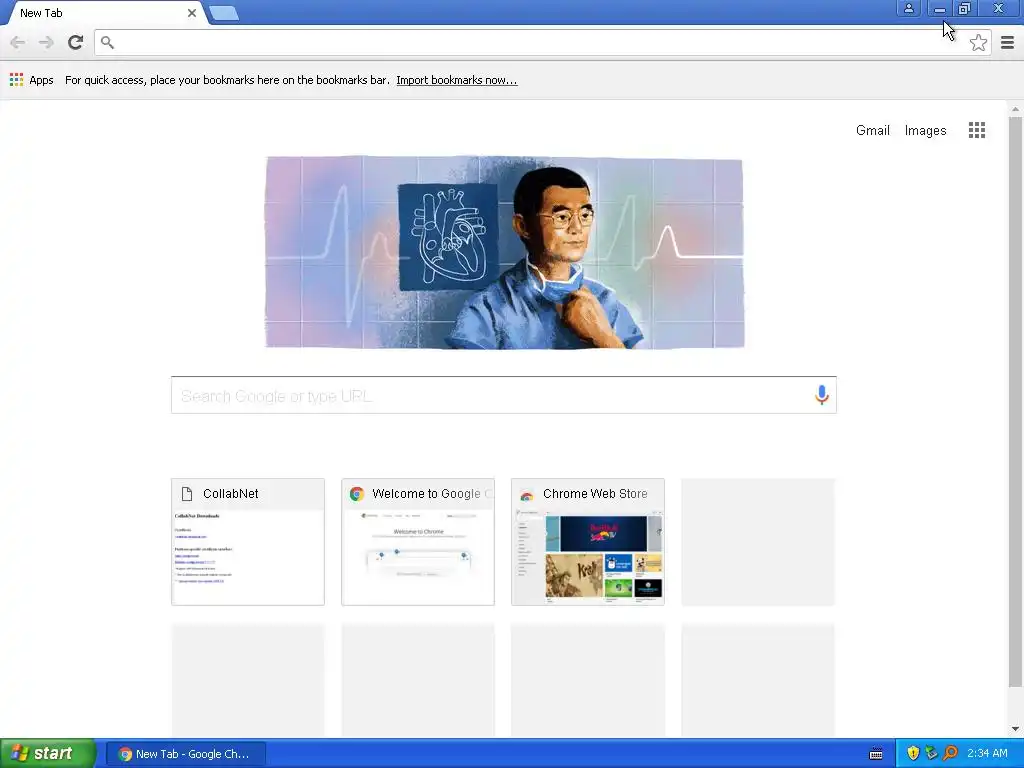Minimize the Chrome window
This screenshot has height=768, width=1024.
[939, 8]
